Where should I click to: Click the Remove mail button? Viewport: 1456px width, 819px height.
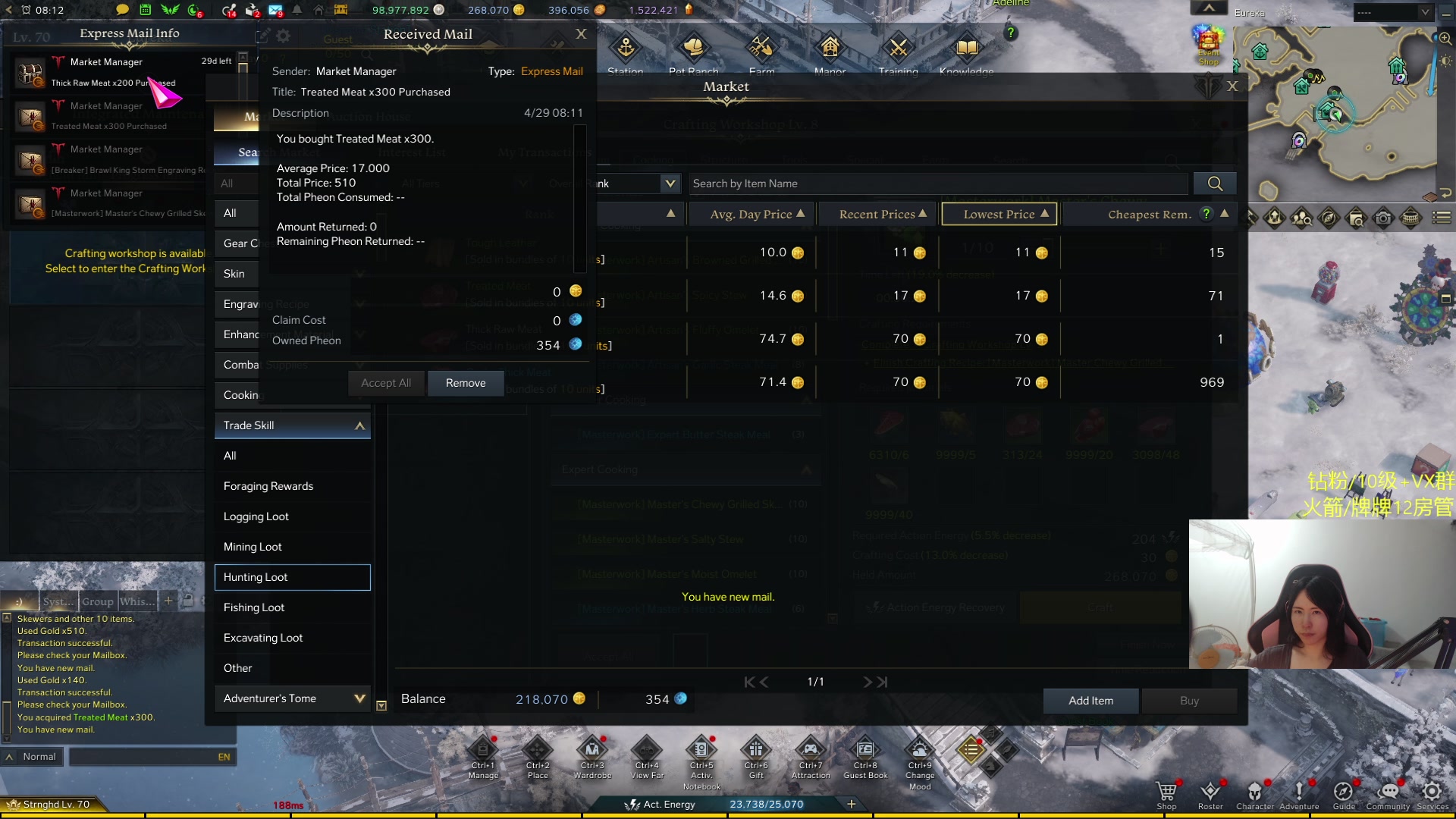pyautogui.click(x=466, y=383)
